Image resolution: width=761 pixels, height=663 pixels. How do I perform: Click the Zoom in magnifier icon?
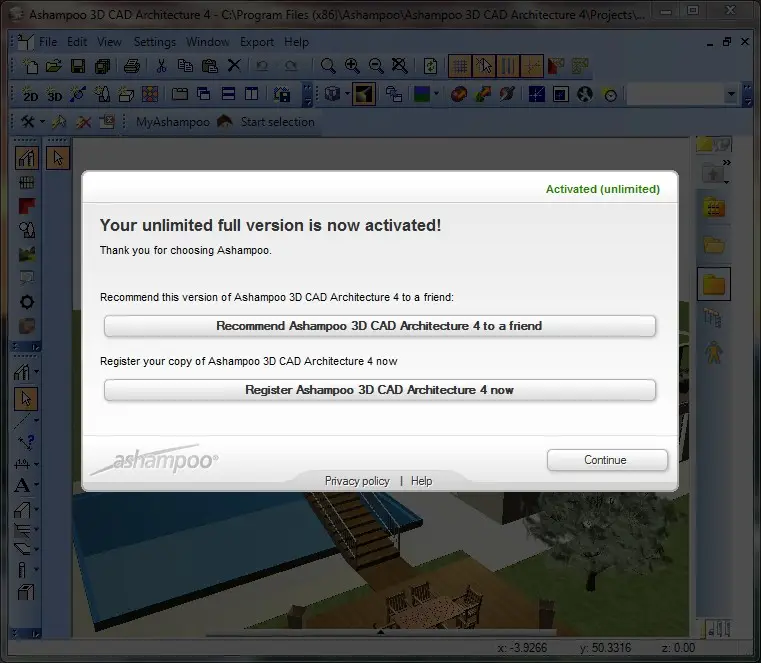point(352,66)
